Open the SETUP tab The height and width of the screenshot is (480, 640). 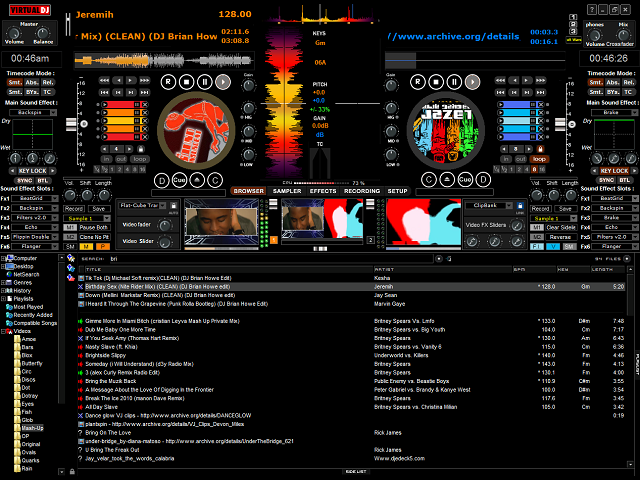point(397,191)
